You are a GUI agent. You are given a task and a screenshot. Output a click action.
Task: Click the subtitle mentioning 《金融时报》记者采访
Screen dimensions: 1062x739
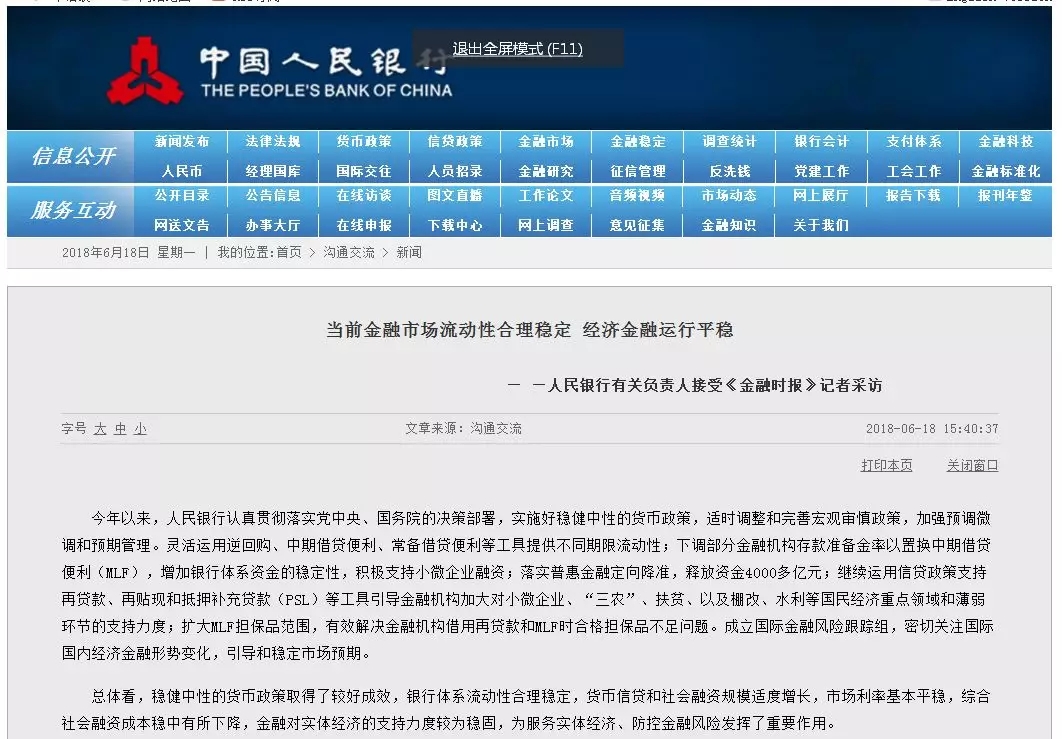(694, 385)
